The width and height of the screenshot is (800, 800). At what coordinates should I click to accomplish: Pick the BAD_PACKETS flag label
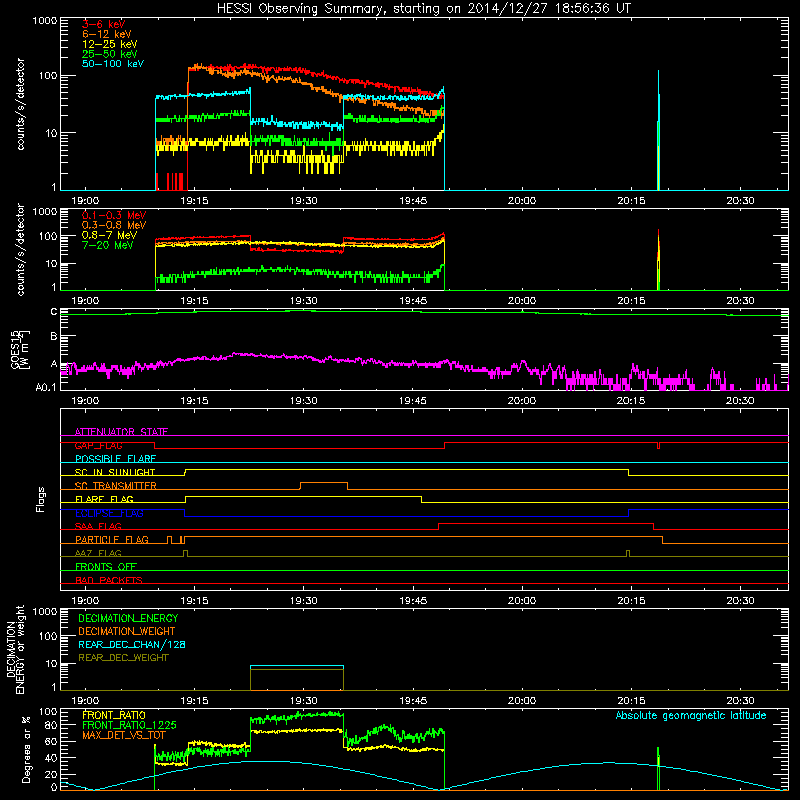(109, 580)
